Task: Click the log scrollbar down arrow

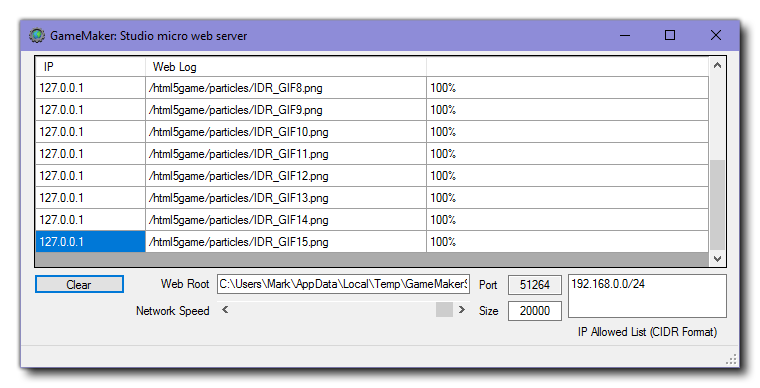Action: click(717, 259)
